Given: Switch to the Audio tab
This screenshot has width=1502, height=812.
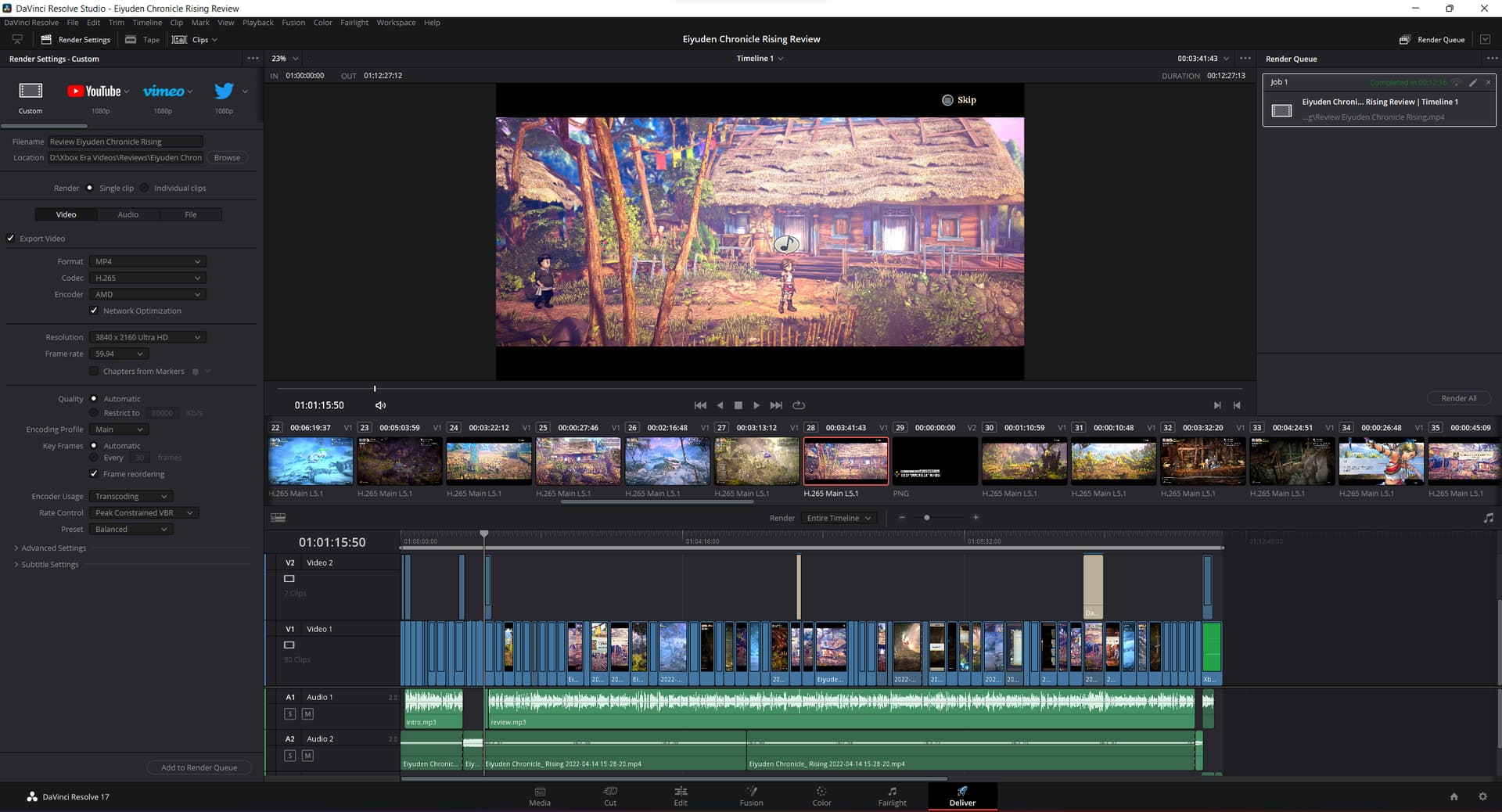Looking at the screenshot, I should (x=128, y=214).
